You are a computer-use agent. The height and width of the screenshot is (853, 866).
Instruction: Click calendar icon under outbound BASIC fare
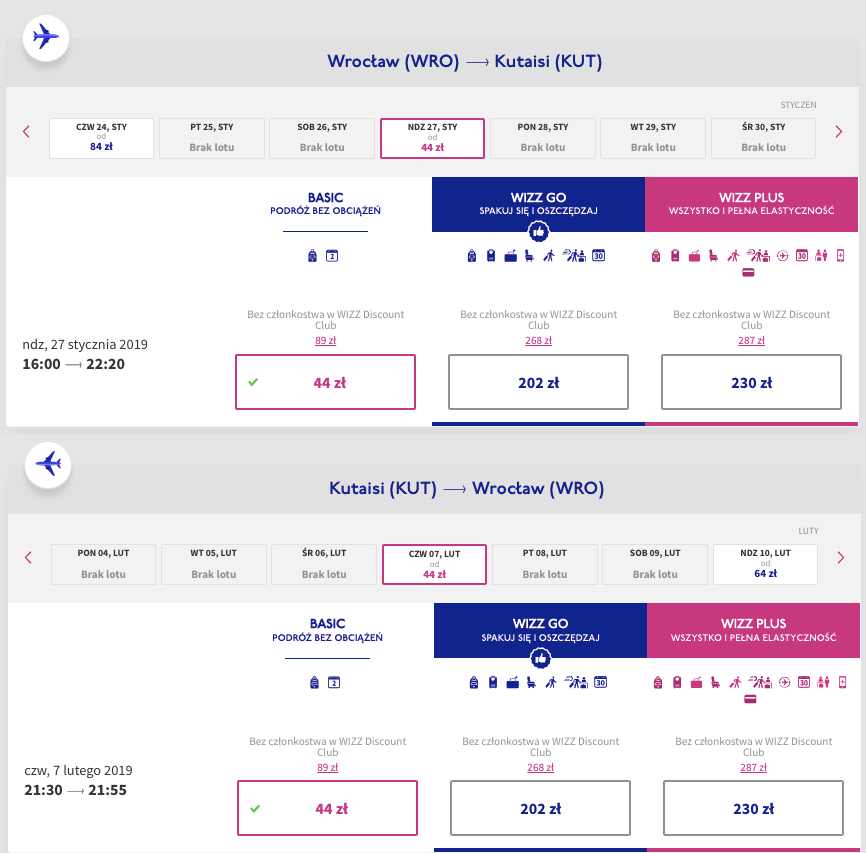333,256
